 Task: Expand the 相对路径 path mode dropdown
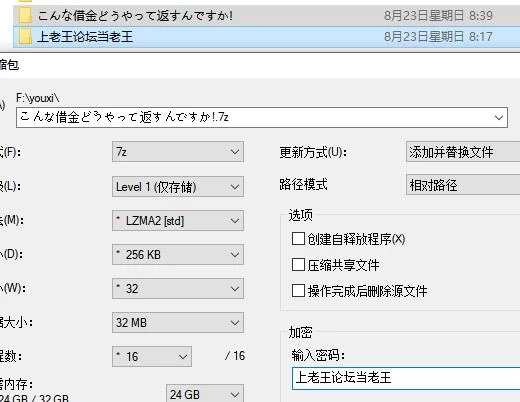coord(463,185)
